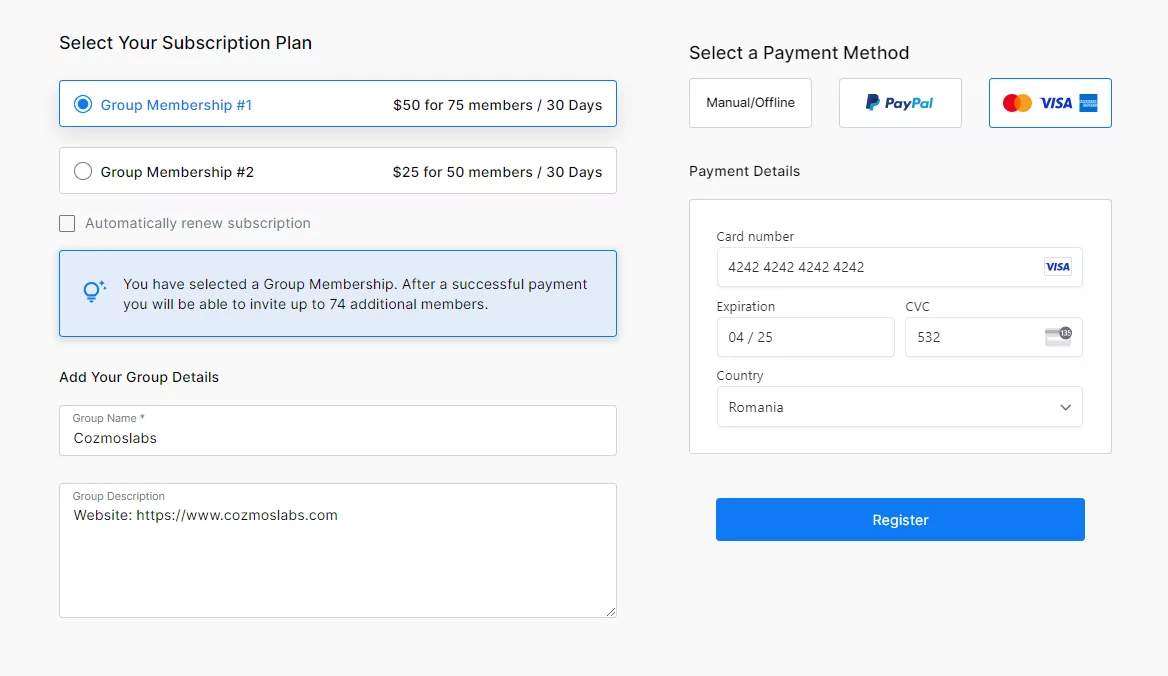Choose PayPal payment method

tap(900, 103)
